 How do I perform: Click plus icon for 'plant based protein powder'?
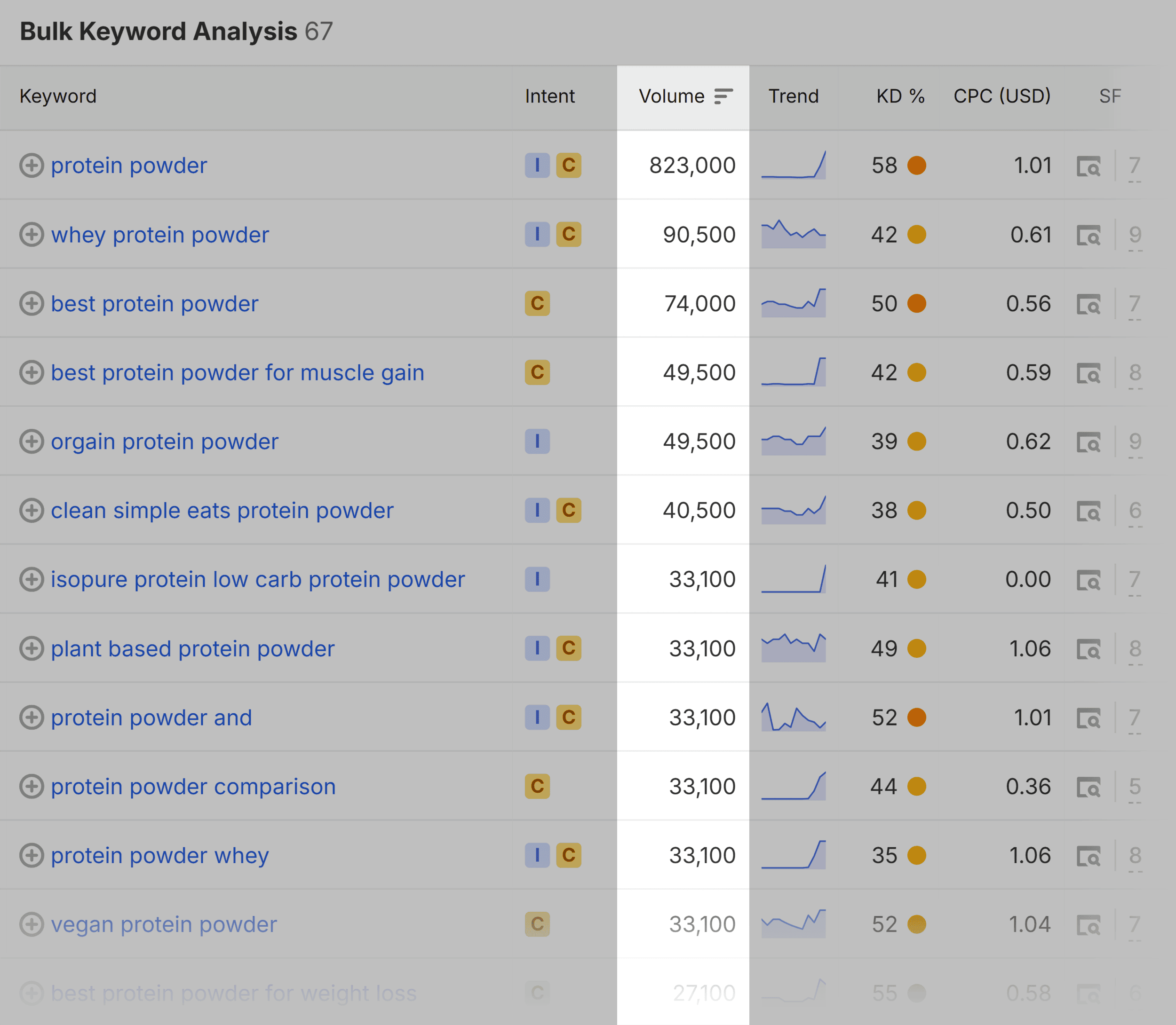pyautogui.click(x=32, y=648)
